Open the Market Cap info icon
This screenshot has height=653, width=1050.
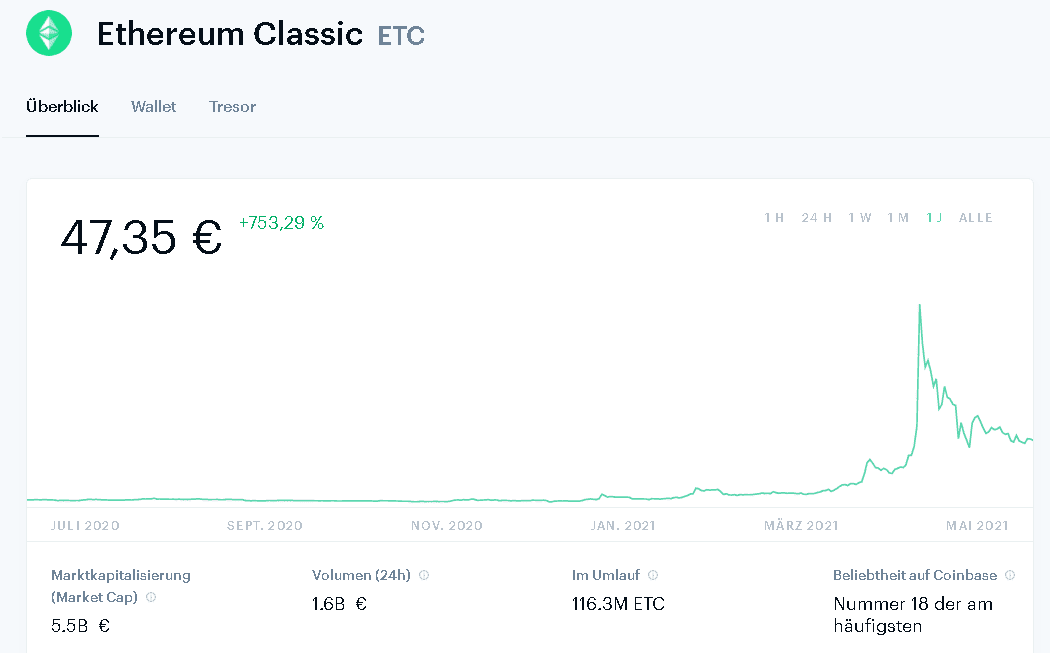(151, 597)
